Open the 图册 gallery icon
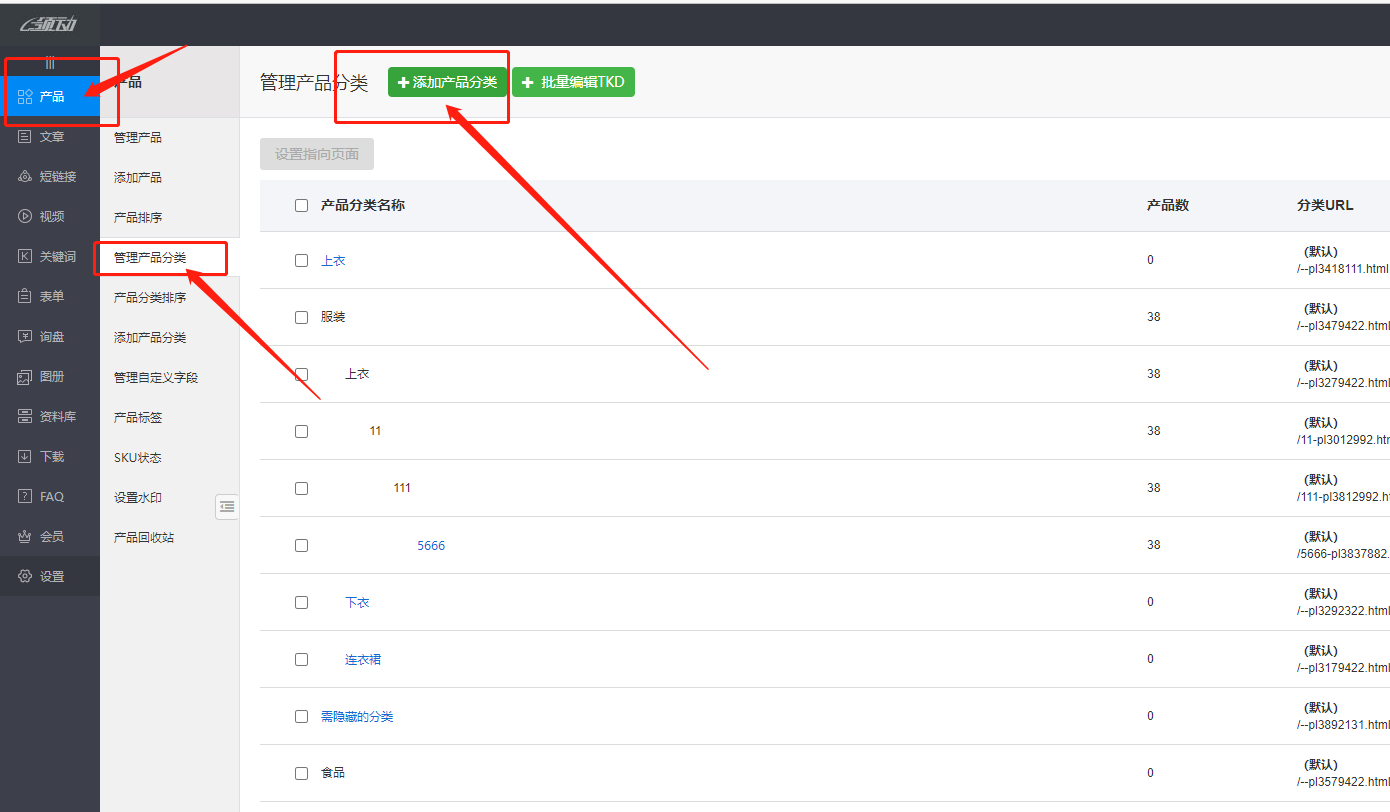Screen dimensions: 1390x812 pyautogui.click(x=26, y=377)
